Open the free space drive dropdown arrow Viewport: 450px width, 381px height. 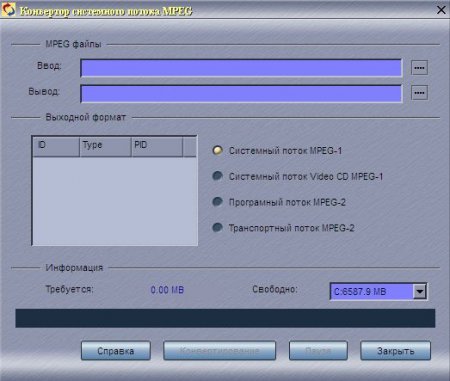click(420, 292)
